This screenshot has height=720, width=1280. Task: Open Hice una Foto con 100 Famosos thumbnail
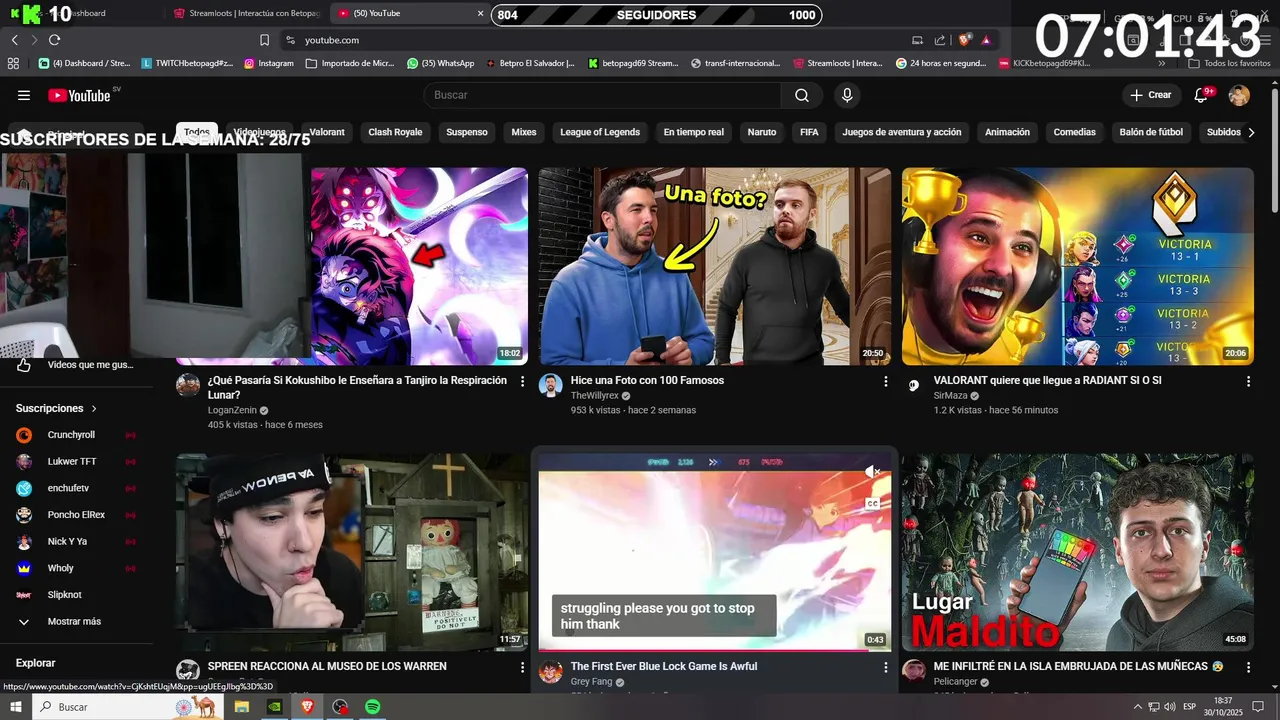coord(715,266)
